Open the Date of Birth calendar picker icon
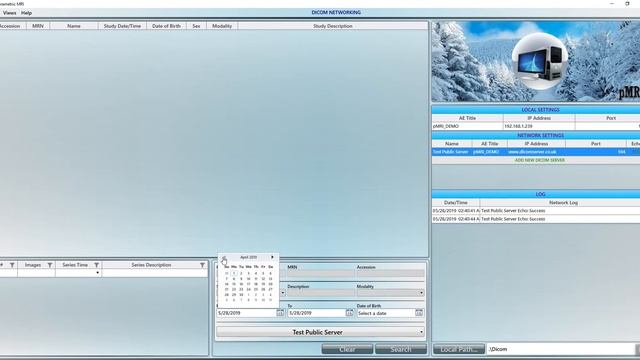This screenshot has width=640, height=360. [419, 313]
